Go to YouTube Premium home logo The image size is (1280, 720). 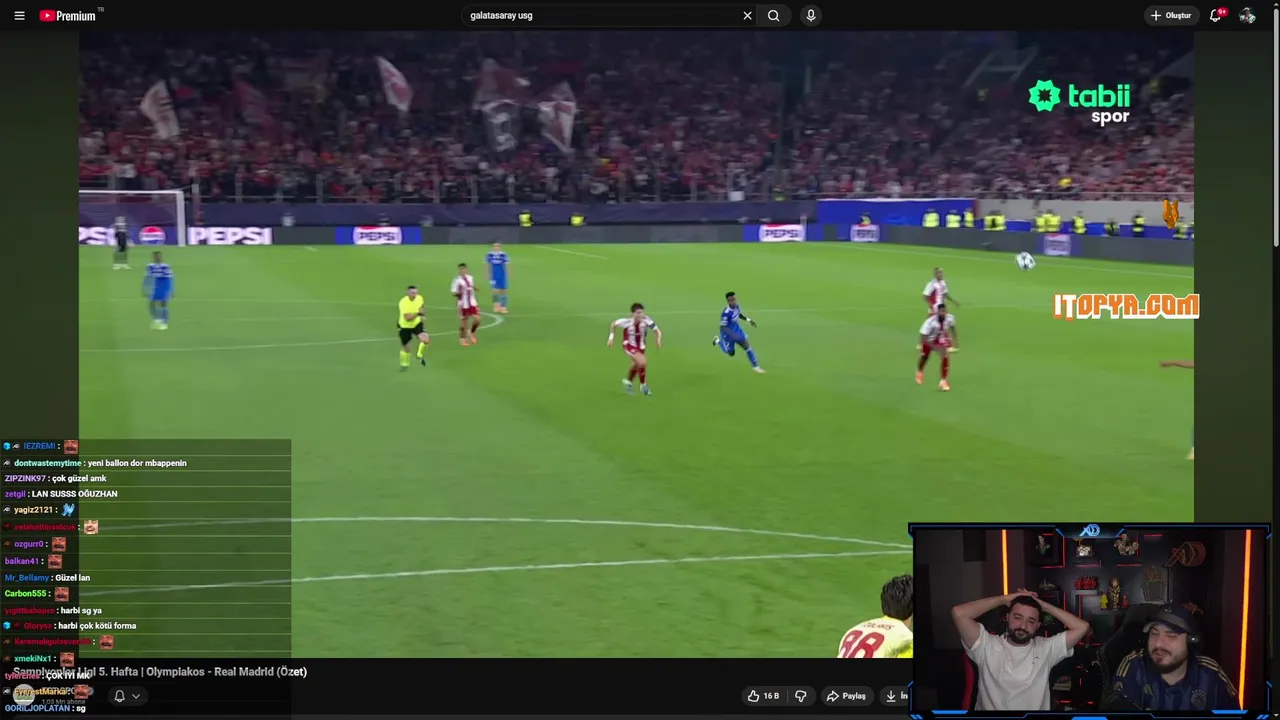click(x=70, y=16)
